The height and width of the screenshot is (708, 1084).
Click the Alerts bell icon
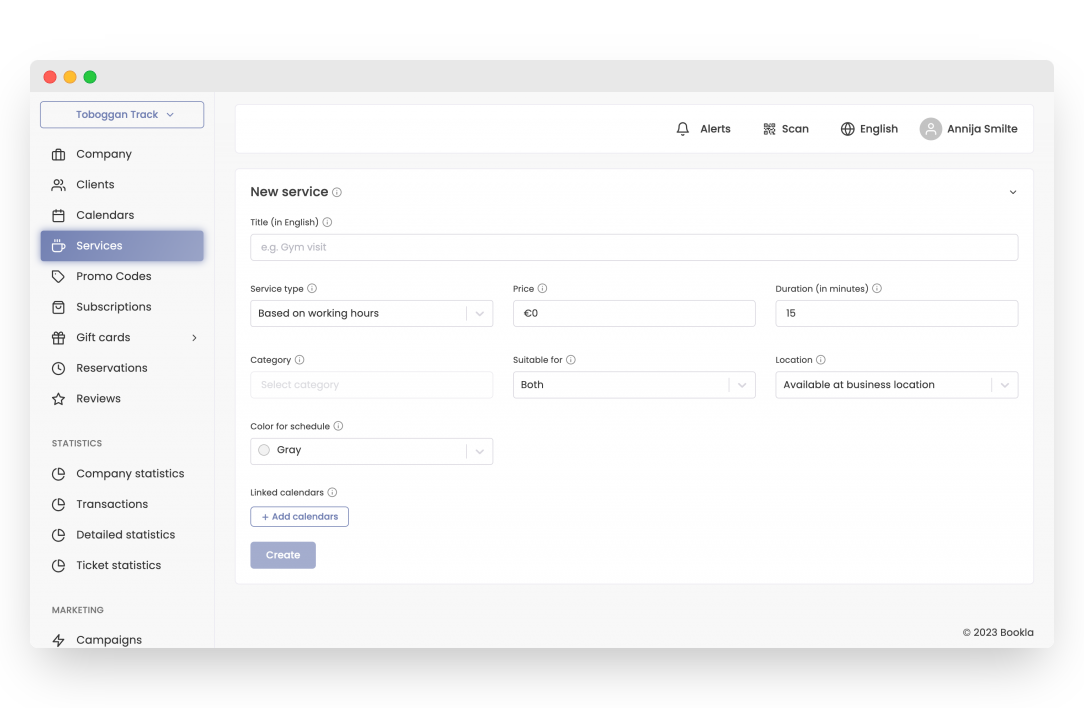pos(683,129)
